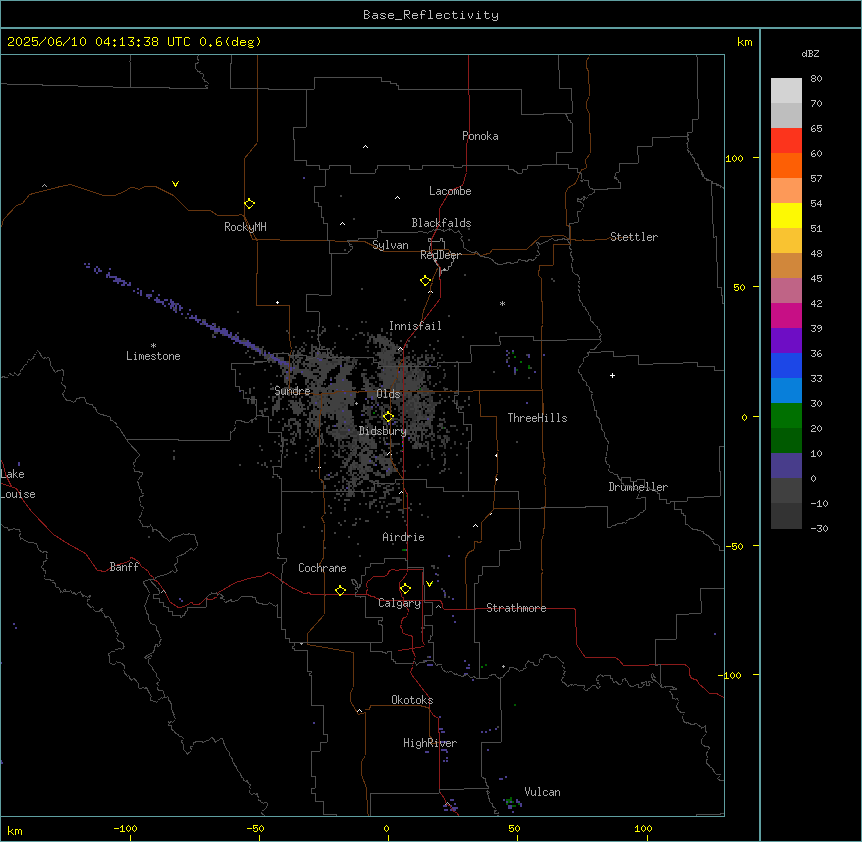Click the asterisk marker above Limestone

point(153,346)
